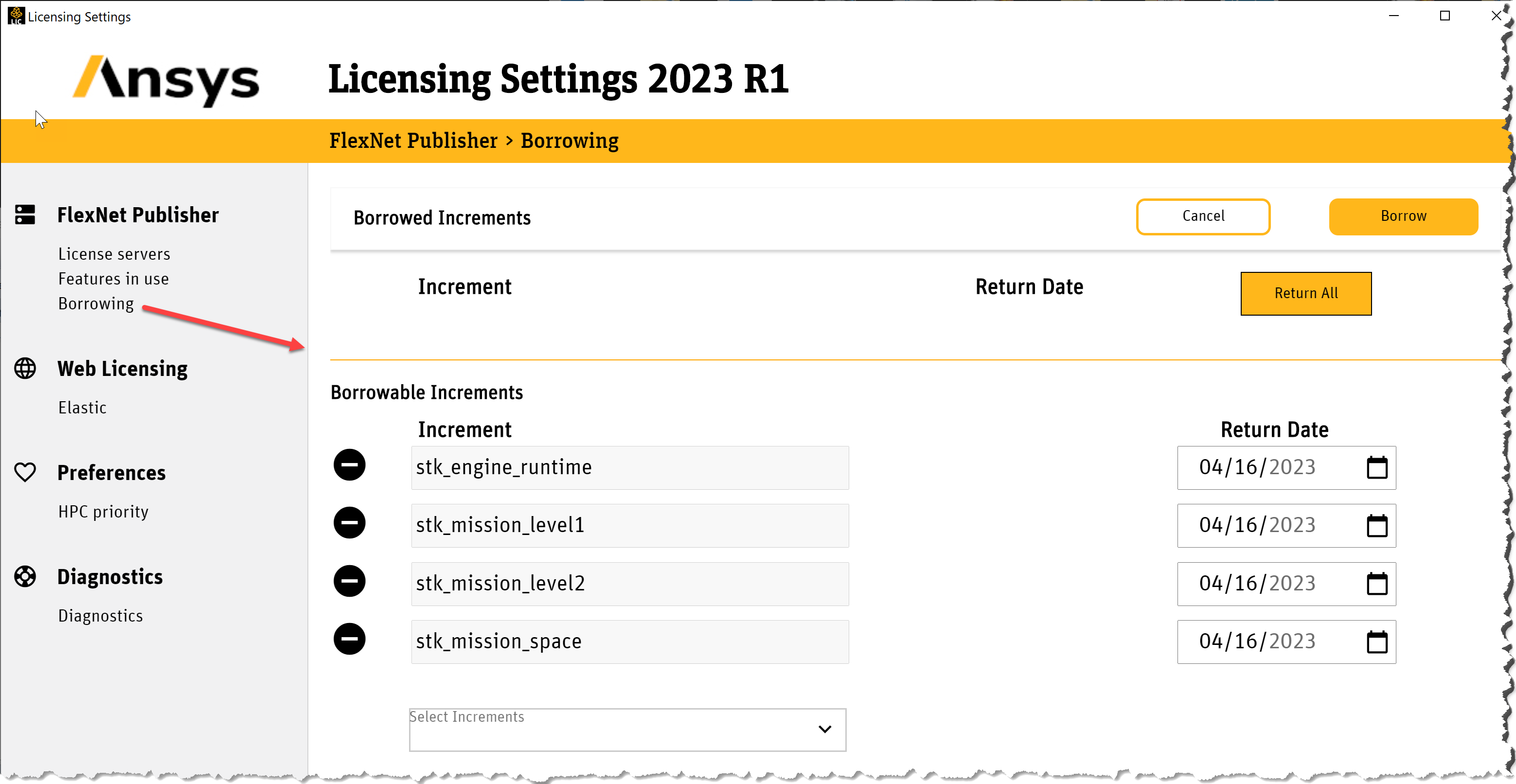Click the FlexNet Publisher breadcrumb link
Viewport: 1516px width, 784px height.
[x=413, y=141]
